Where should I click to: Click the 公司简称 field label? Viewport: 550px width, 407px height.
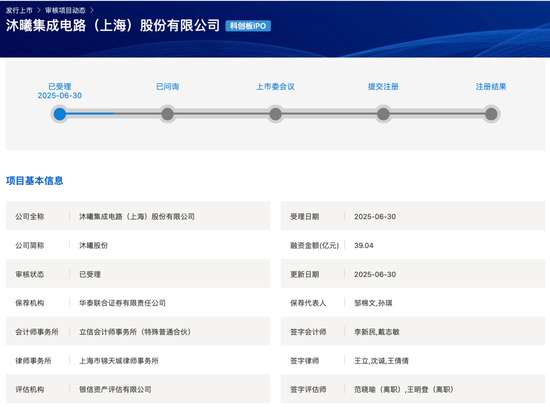coord(29,246)
